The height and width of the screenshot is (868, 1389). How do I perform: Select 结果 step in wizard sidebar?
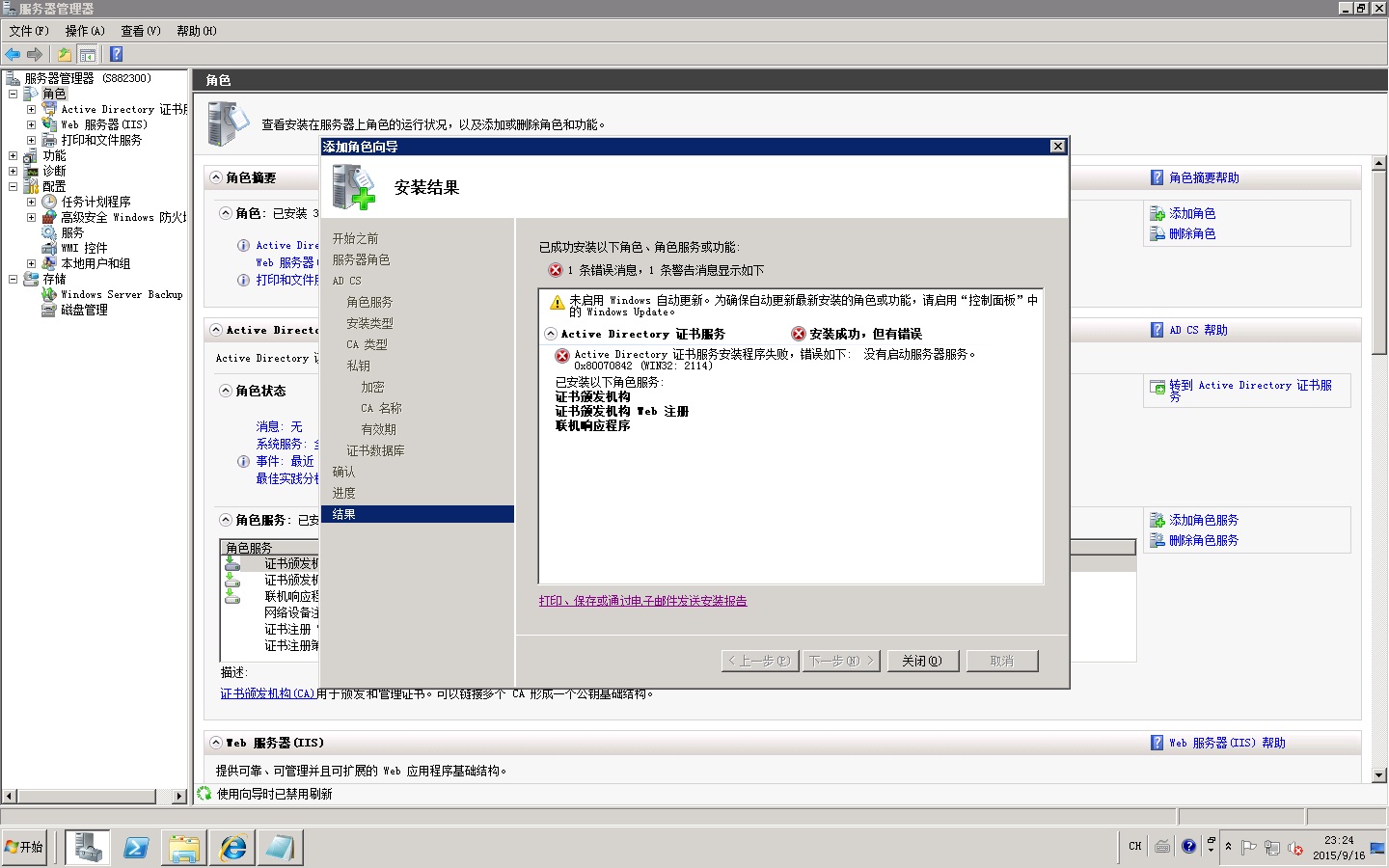[418, 514]
